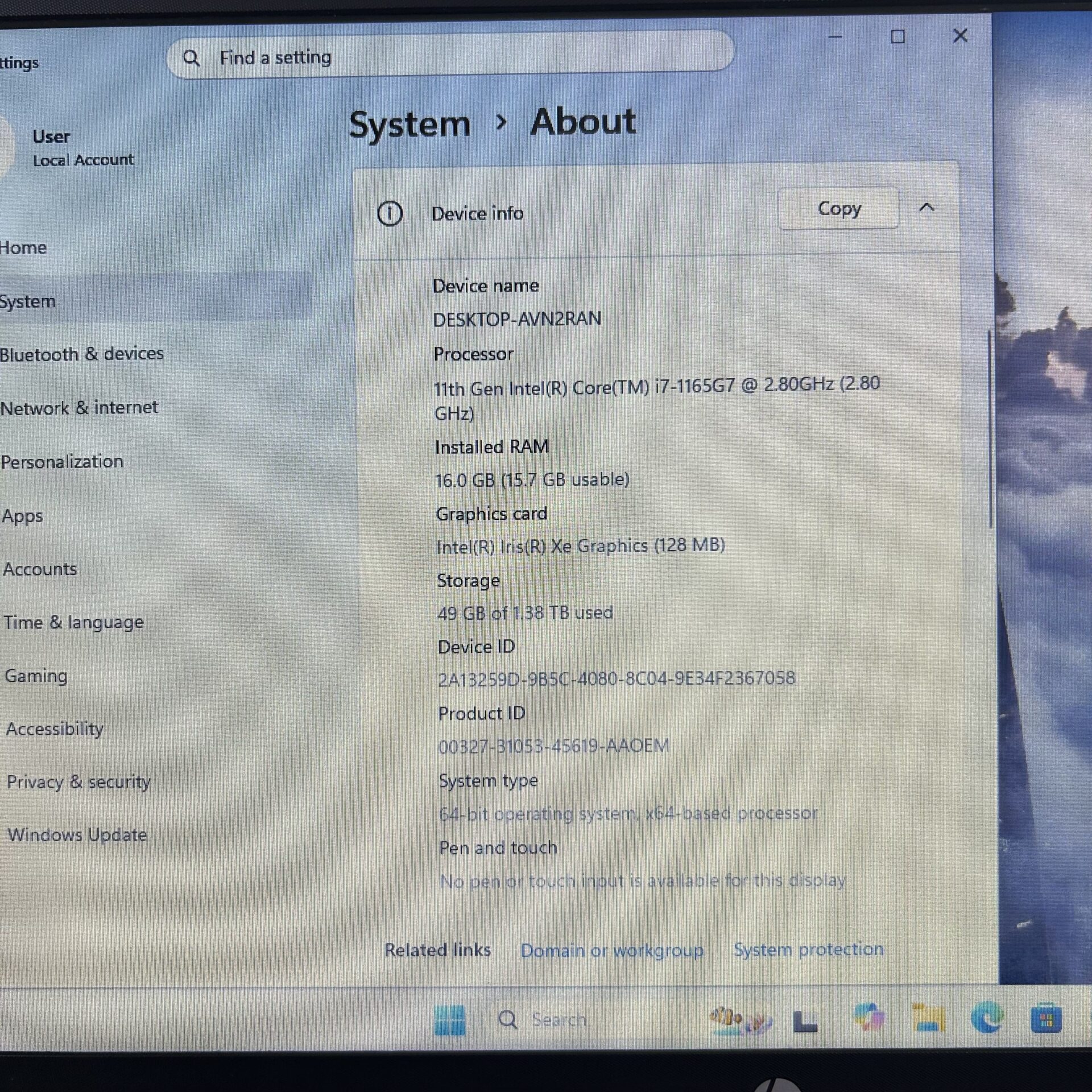
Task: Click the Installed RAM label
Action: [x=491, y=447]
